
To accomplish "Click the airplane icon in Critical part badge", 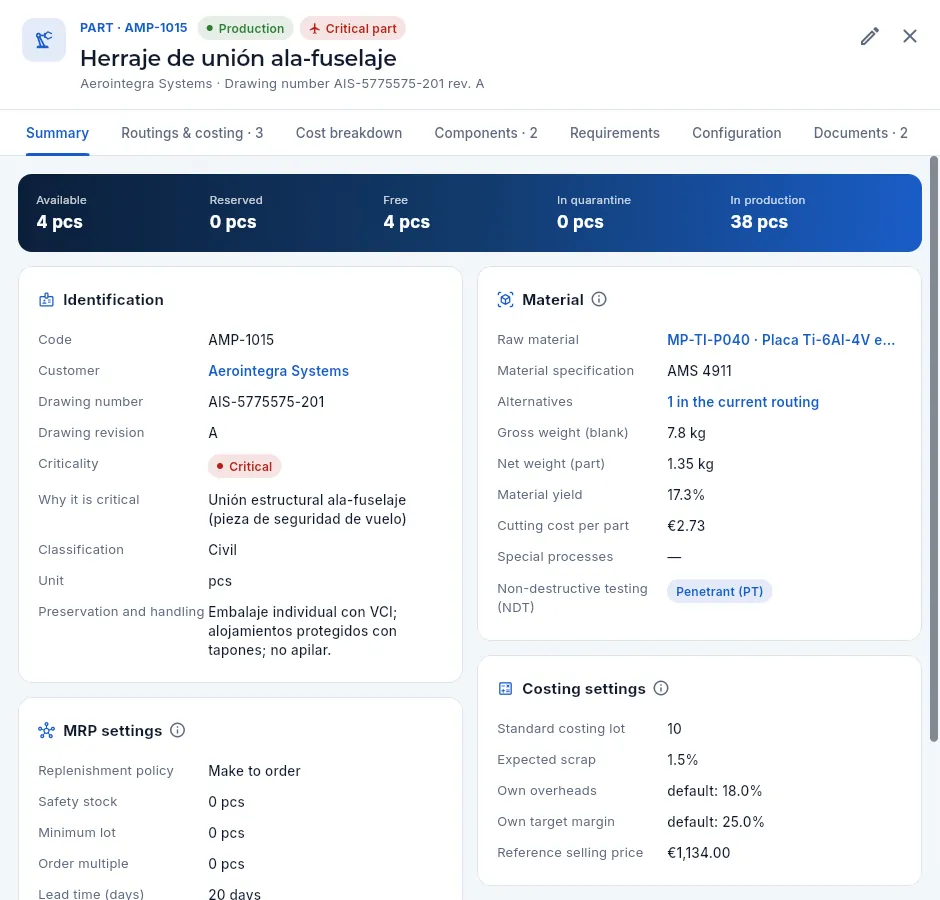I will point(314,29).
